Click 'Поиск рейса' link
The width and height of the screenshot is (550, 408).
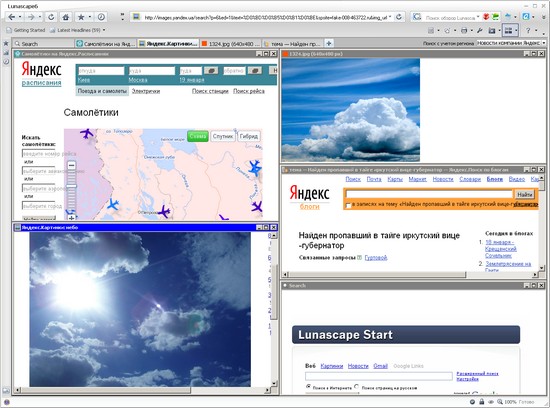249,91
